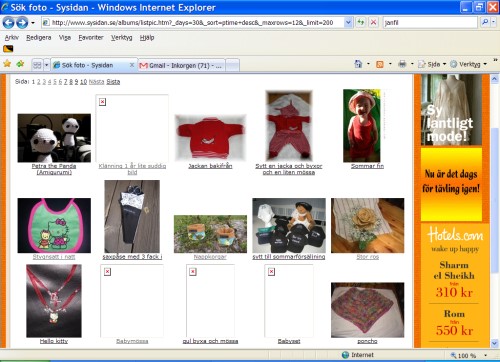This screenshot has height=362, width=500.
Task: Open the Favoriter menu
Action: [x=91, y=37]
